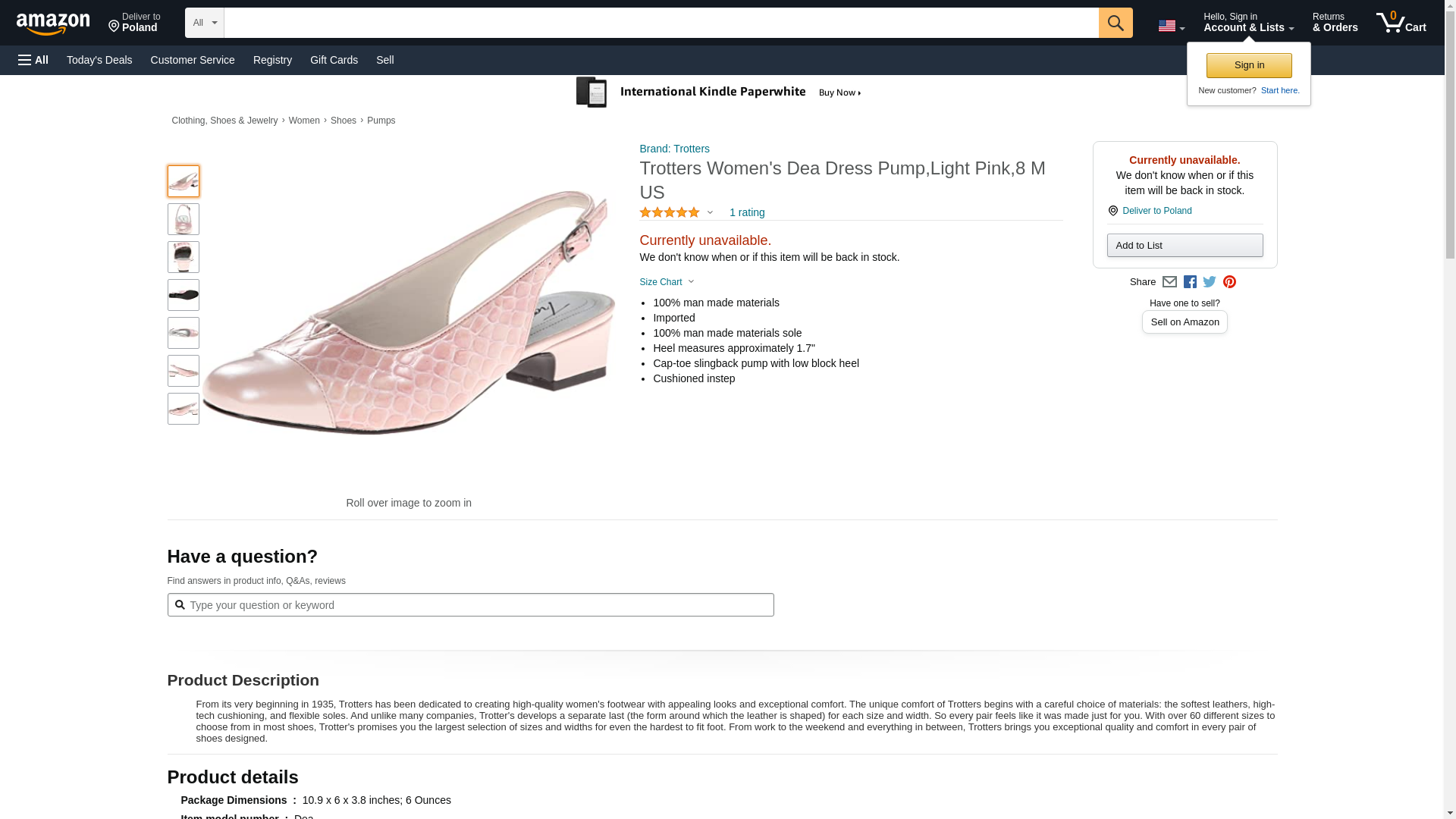Go to Gift Cards navigation item
1456x819 pixels.
point(334,60)
